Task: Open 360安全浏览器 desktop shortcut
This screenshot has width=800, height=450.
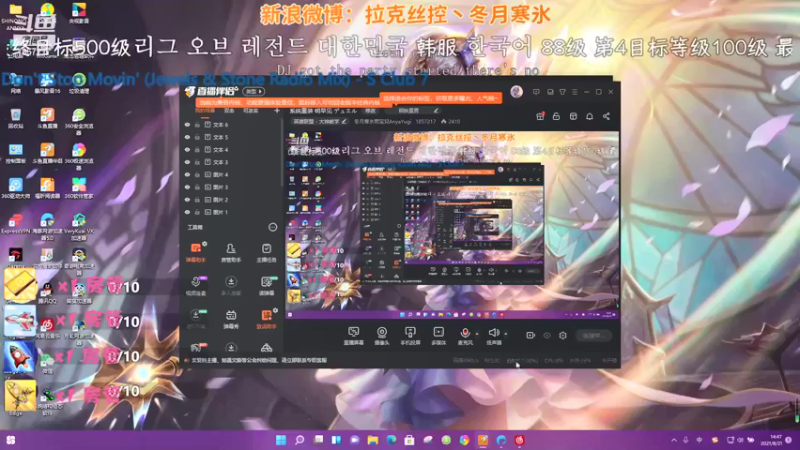Action: (x=79, y=120)
